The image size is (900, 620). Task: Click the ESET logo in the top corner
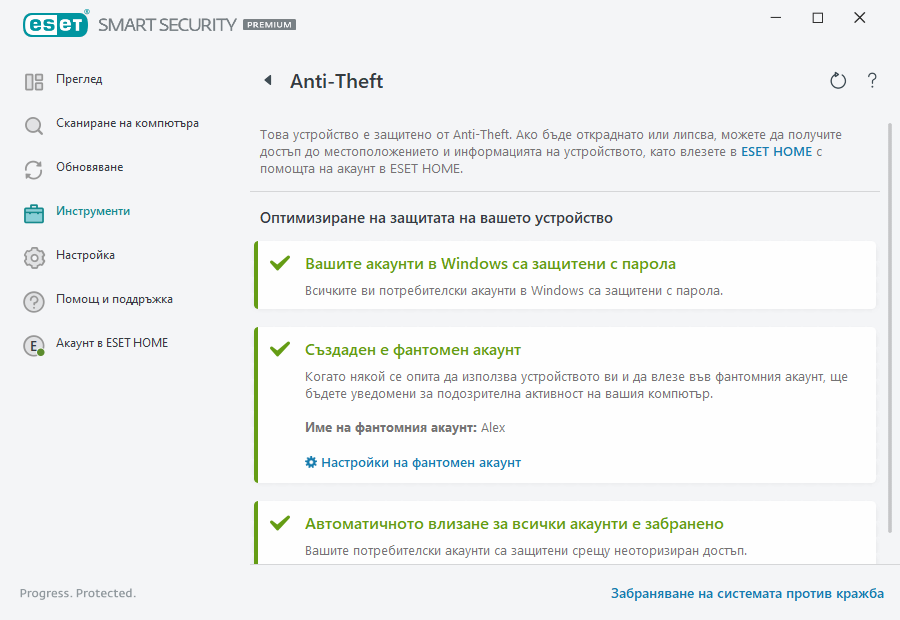(x=55, y=24)
